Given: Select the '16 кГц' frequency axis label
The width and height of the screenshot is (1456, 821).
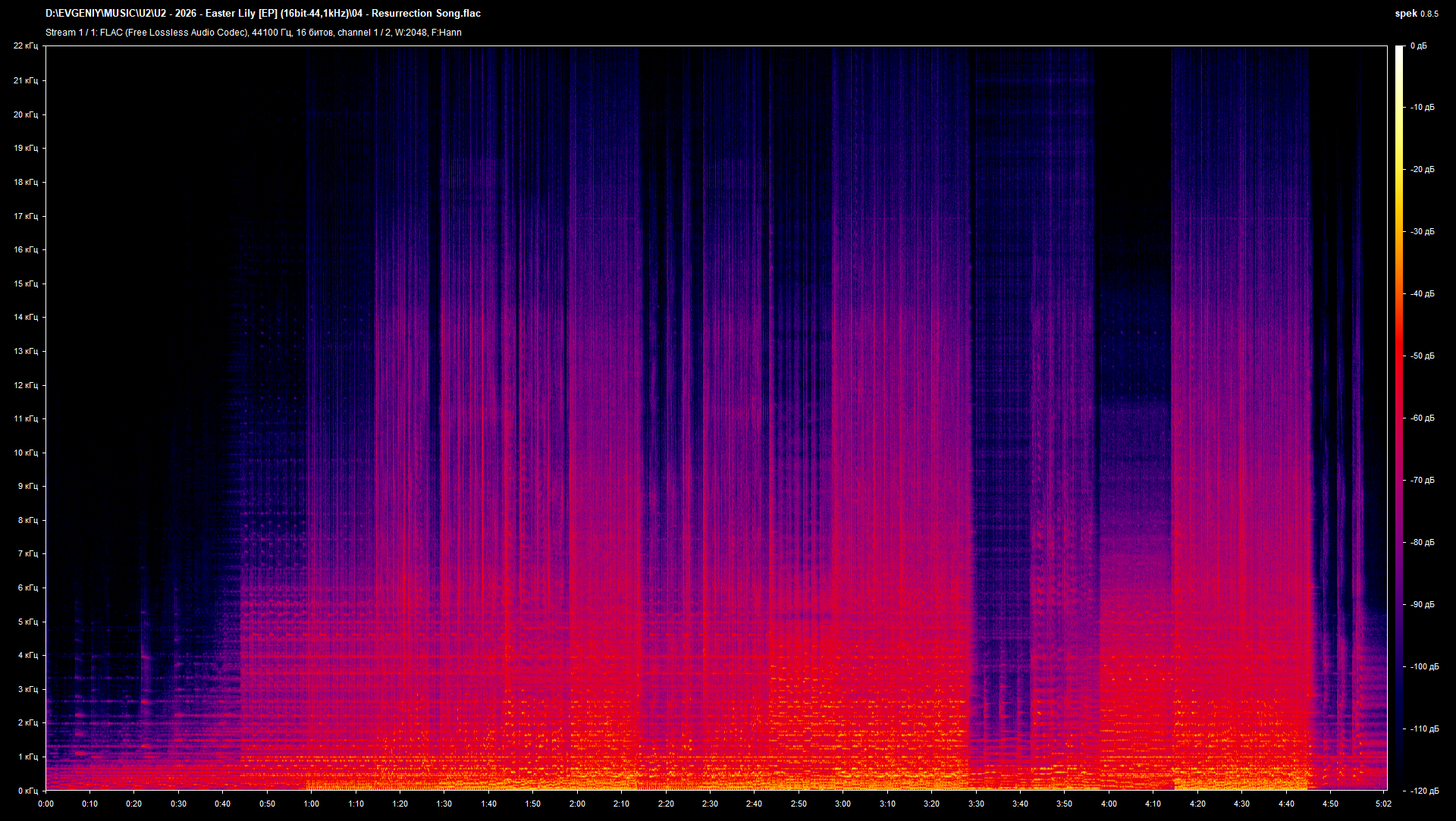Looking at the screenshot, I should click(x=26, y=249).
